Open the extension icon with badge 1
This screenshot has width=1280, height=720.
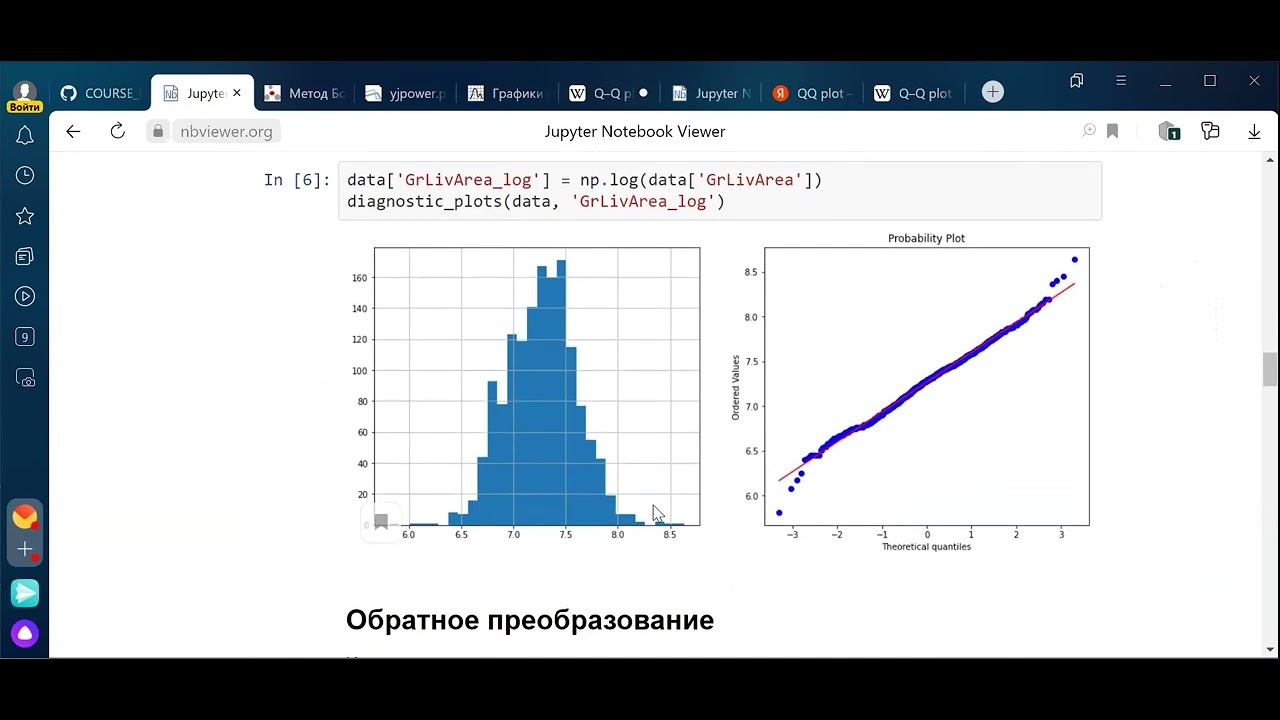[1169, 131]
